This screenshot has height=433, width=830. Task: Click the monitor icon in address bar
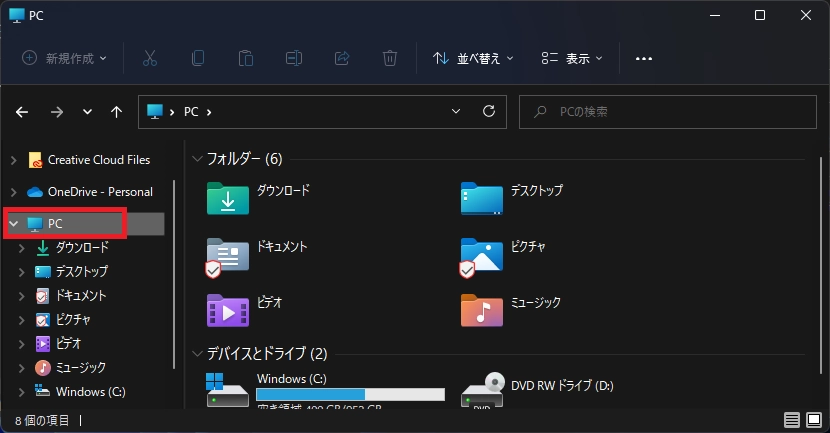[155, 112]
